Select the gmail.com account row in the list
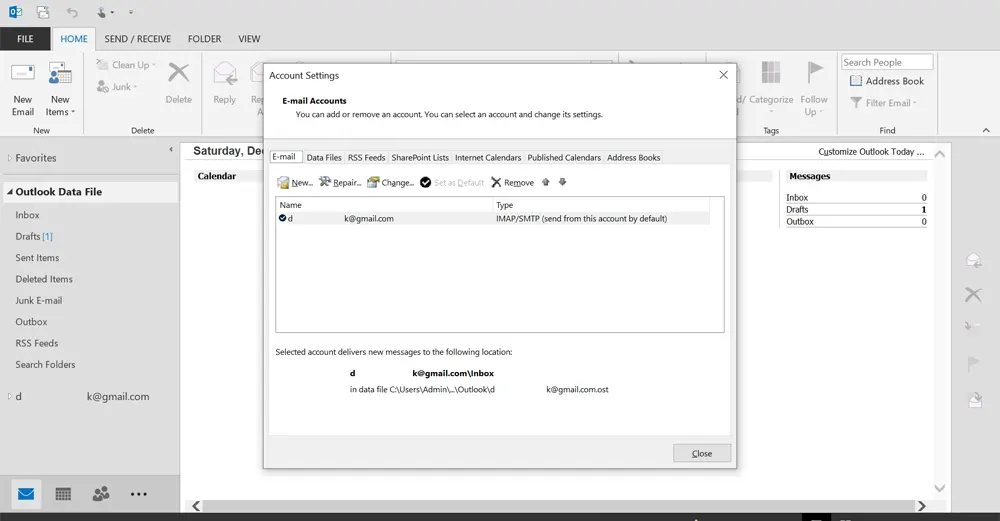1000x521 pixels. 493,218
